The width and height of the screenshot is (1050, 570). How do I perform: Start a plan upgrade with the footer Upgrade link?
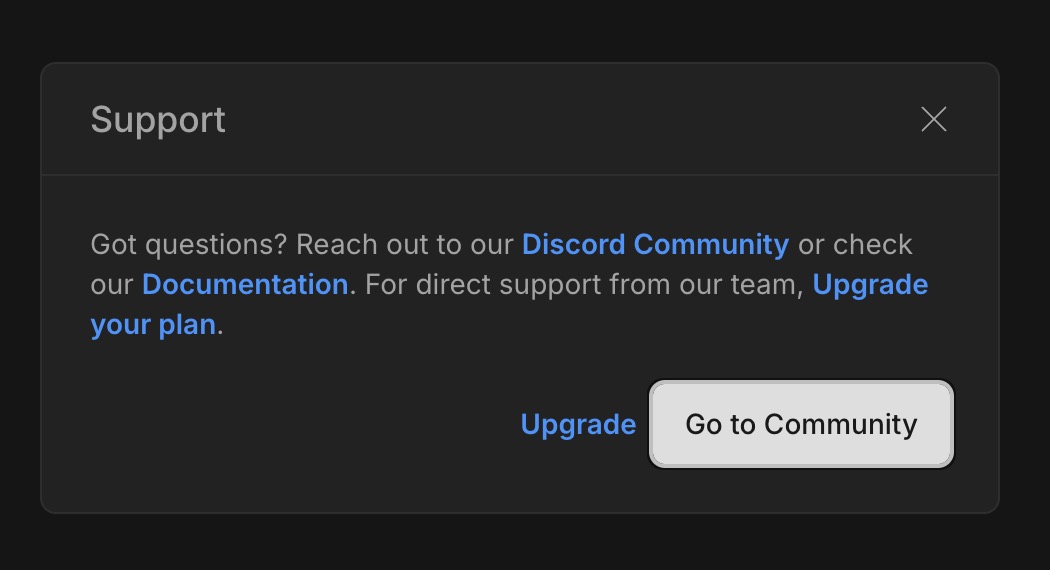578,424
